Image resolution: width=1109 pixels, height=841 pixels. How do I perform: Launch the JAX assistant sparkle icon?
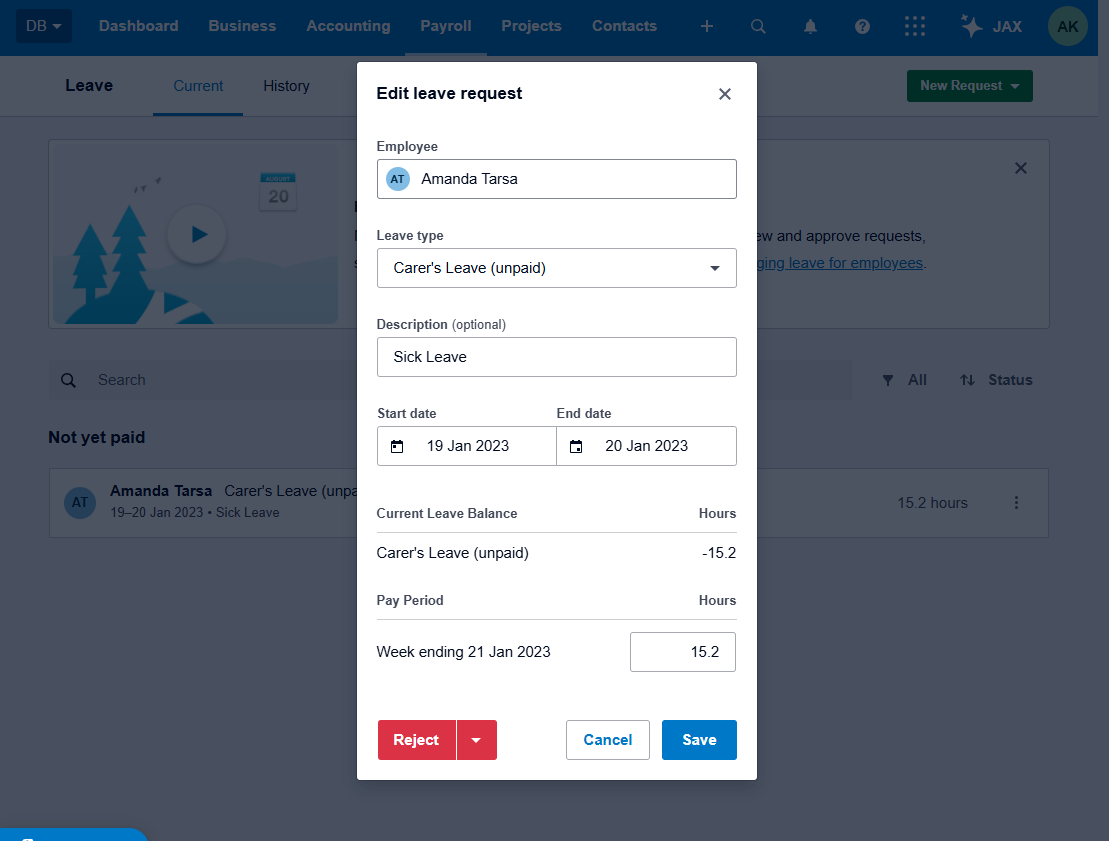pyautogui.click(x=971, y=27)
